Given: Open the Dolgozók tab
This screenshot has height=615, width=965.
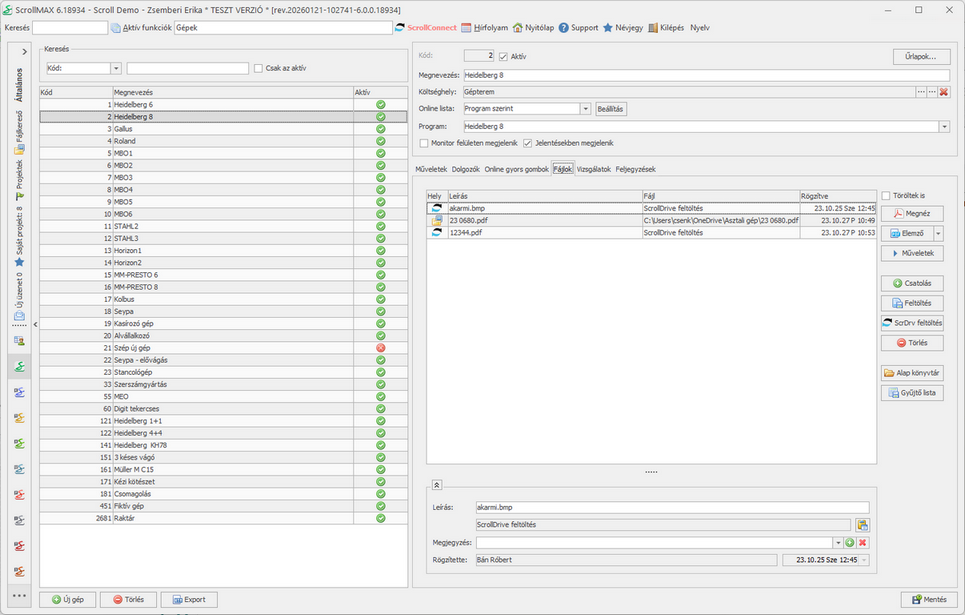Looking at the screenshot, I should [465, 169].
